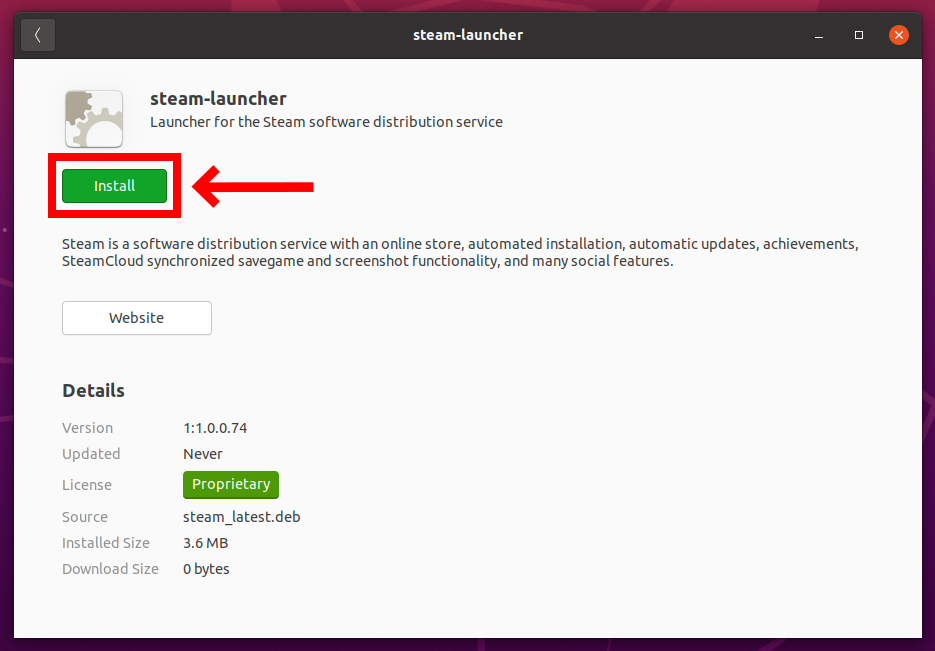
Task: Maximize the steam-launcher window
Action: point(859,35)
